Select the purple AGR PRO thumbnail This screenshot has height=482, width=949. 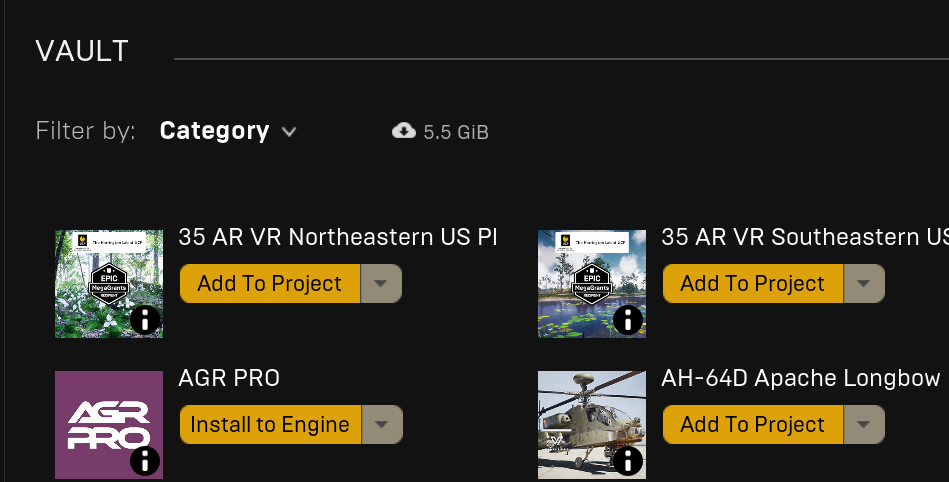click(x=109, y=424)
